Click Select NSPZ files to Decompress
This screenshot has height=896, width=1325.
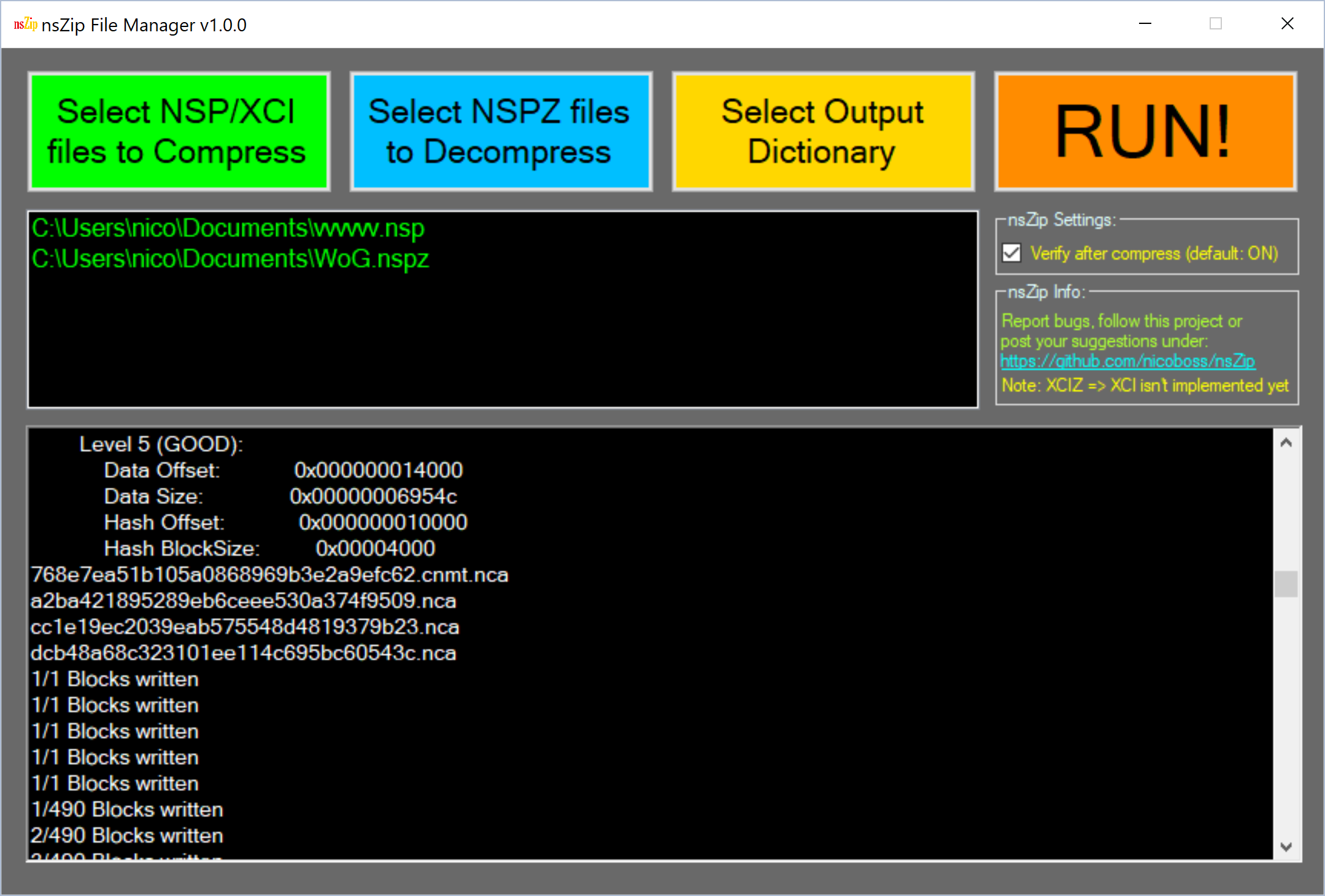[501, 131]
